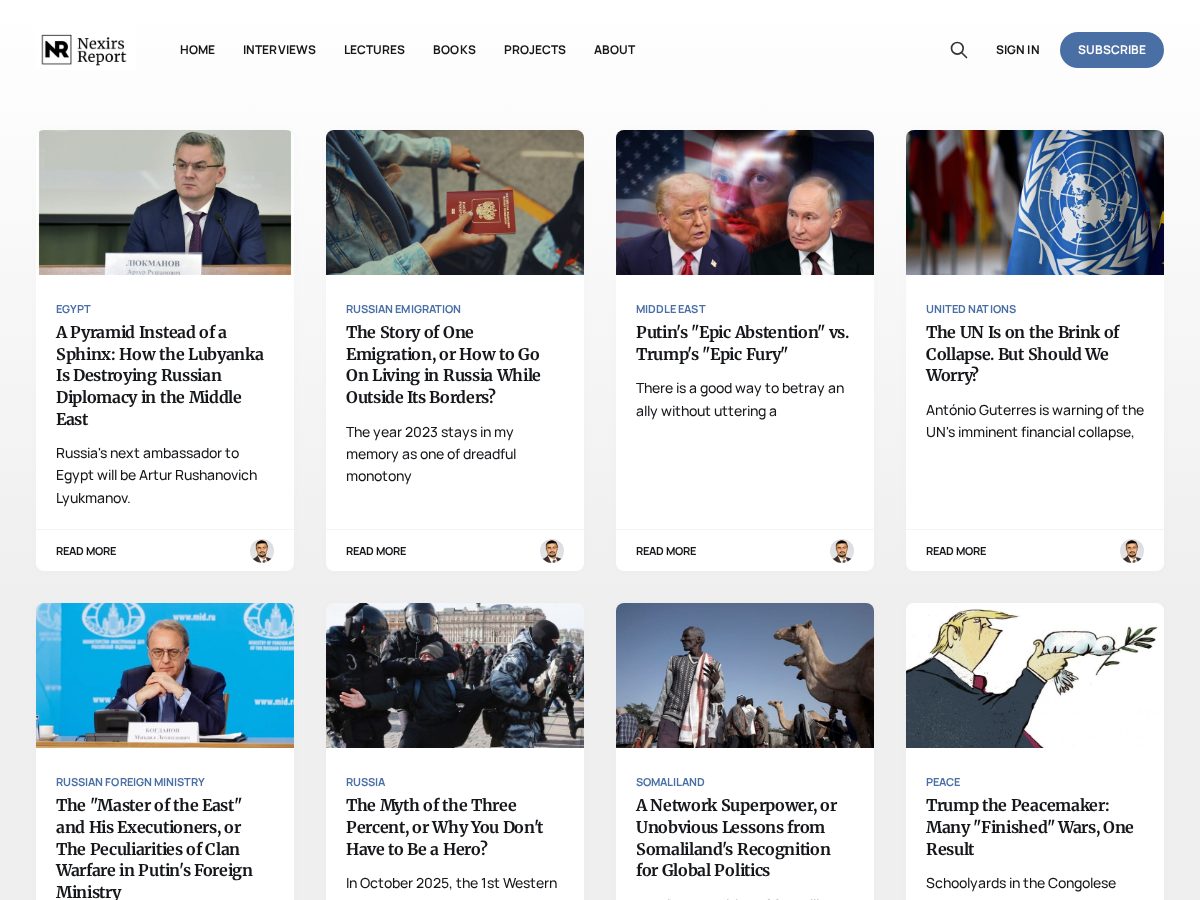Click author avatar on Russian Emigration card

tap(552, 551)
